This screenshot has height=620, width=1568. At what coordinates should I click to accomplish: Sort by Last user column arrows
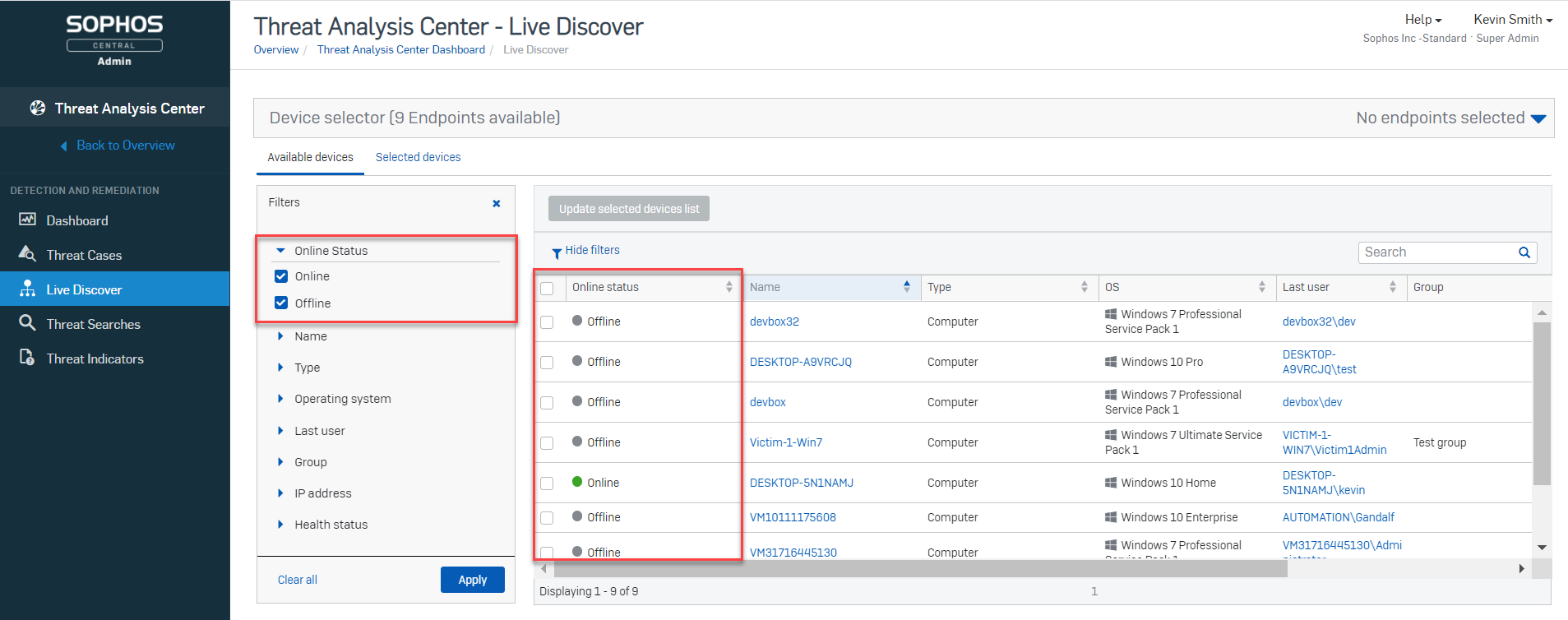[x=1393, y=287]
